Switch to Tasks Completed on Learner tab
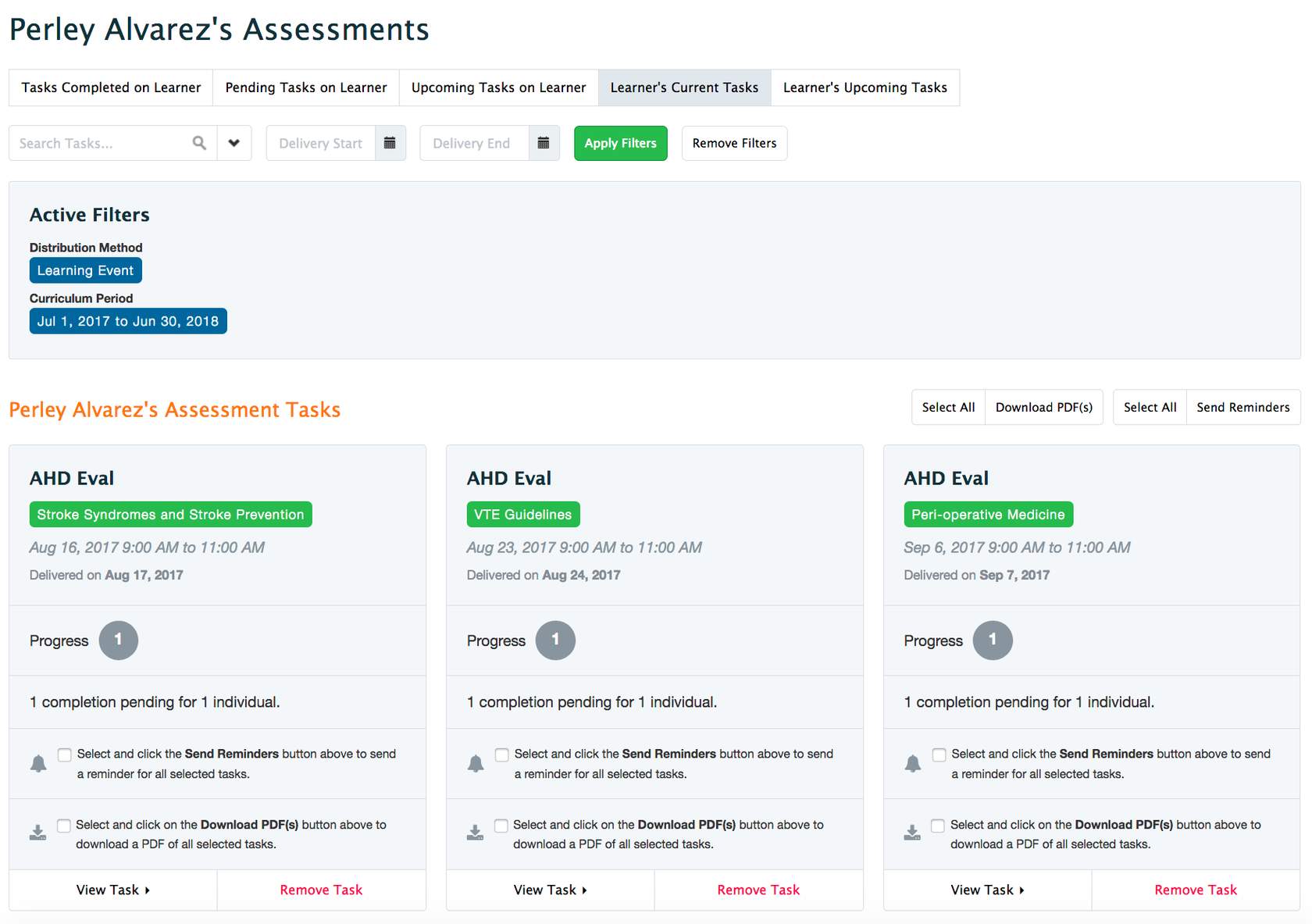The height and width of the screenshot is (924, 1312). [x=111, y=87]
